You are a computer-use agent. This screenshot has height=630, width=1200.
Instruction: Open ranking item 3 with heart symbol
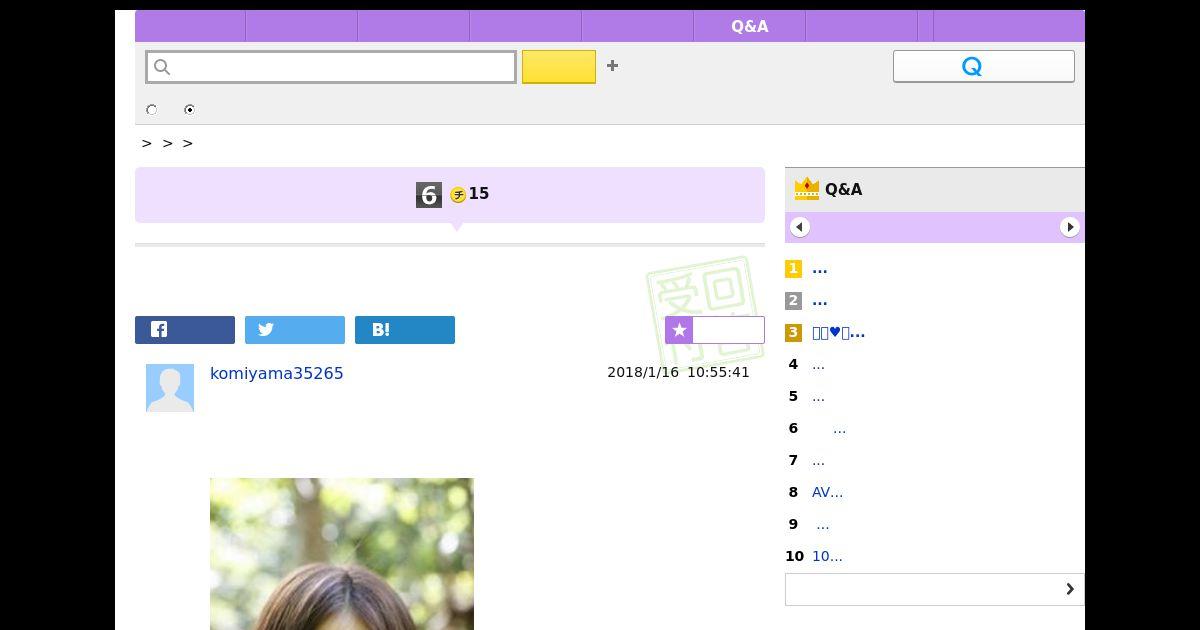[x=839, y=333]
